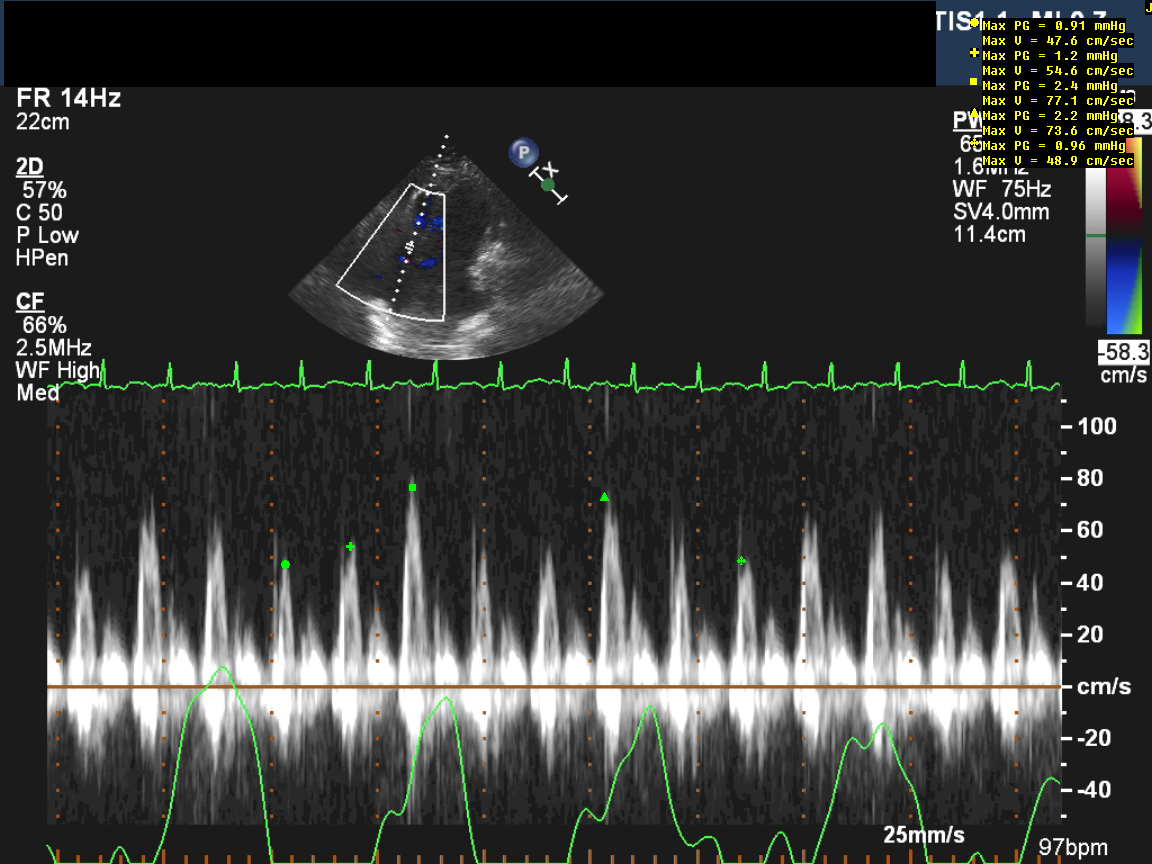Click the square caliper at the tallest peak
The width and height of the screenshot is (1152, 864).
click(x=412, y=487)
